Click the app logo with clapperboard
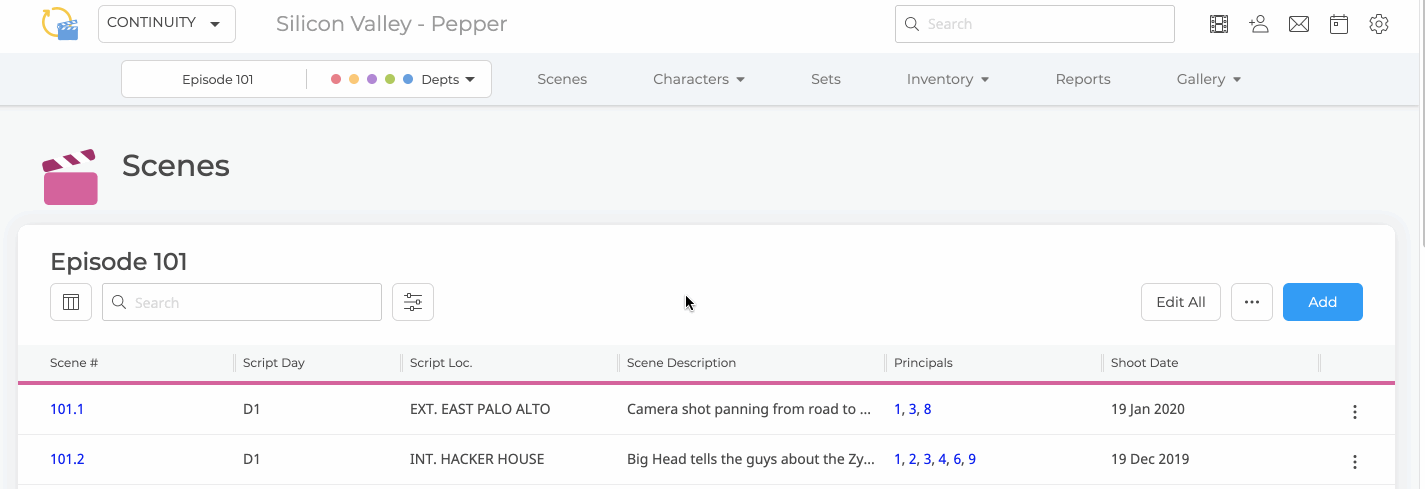Image resolution: width=1425 pixels, height=489 pixels. pos(60,23)
